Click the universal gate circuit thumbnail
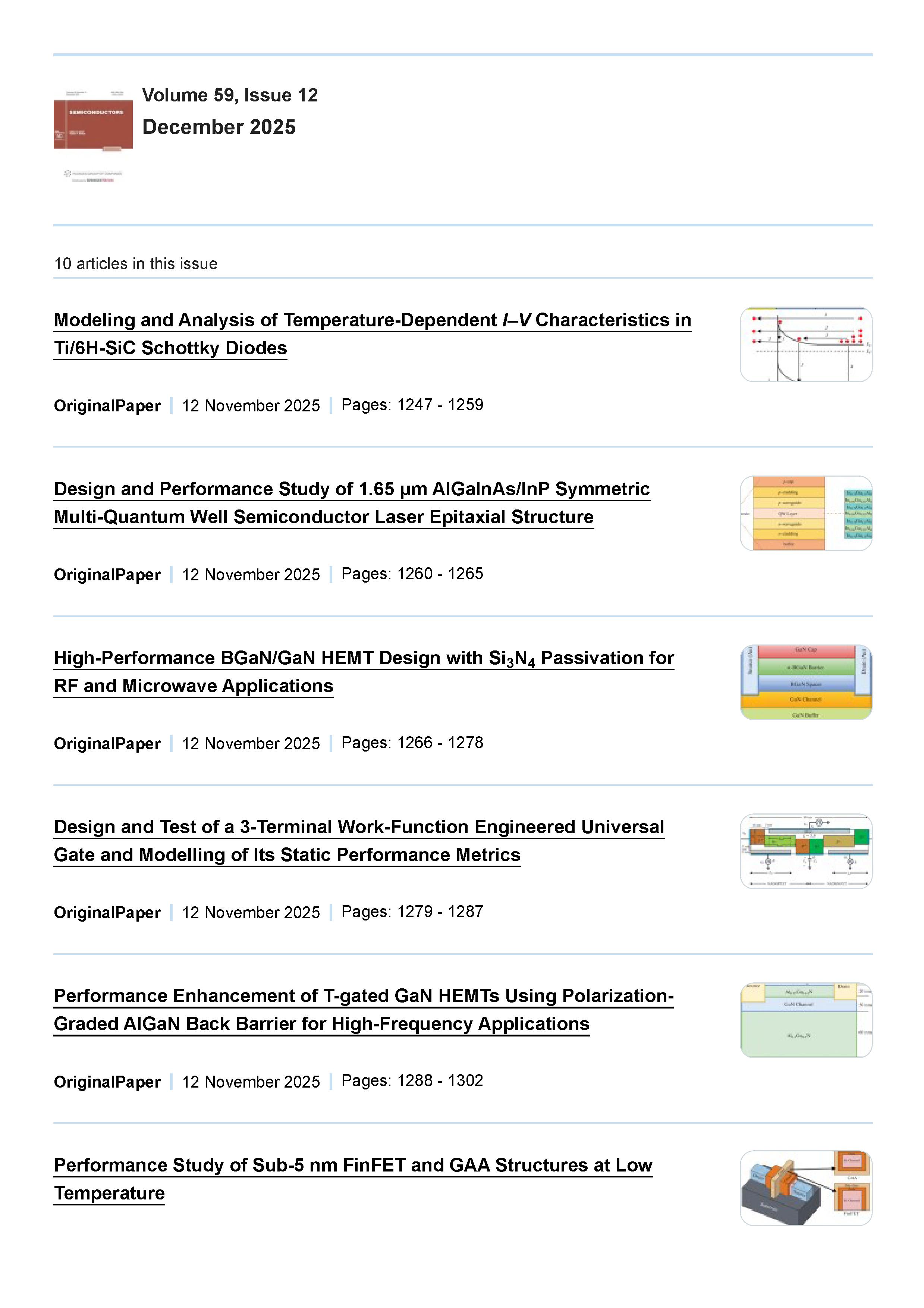This screenshot has height=1308, width=924. (x=805, y=851)
